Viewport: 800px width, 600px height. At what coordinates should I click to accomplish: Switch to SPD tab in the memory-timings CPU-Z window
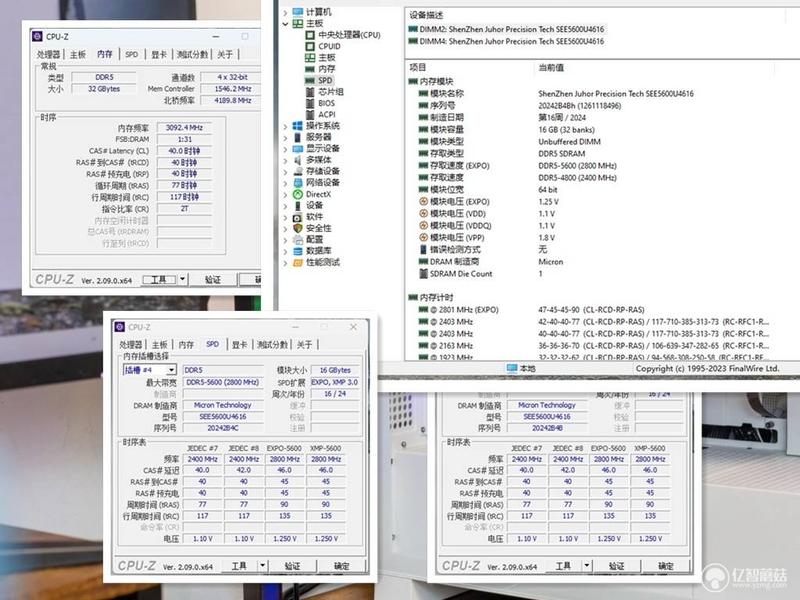pyautogui.click(x=132, y=55)
